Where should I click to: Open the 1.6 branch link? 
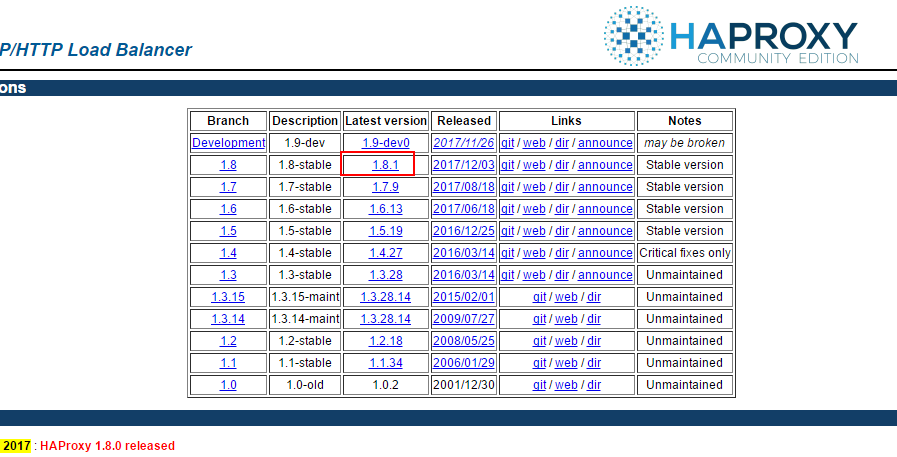coord(228,209)
